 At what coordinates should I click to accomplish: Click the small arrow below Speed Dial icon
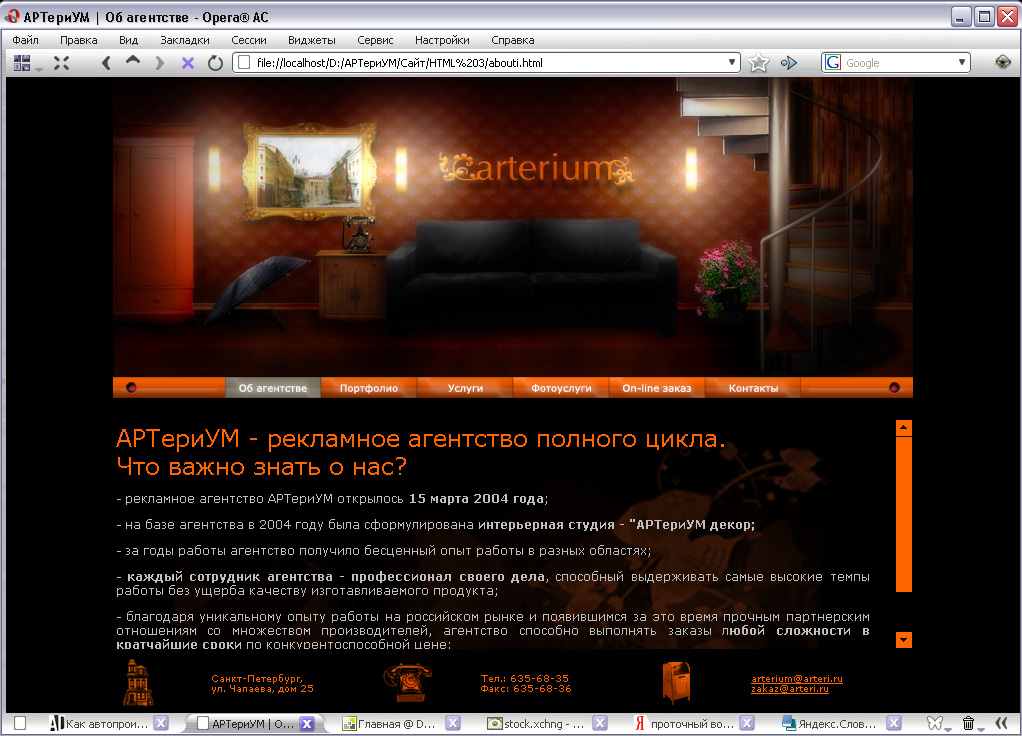39,68
